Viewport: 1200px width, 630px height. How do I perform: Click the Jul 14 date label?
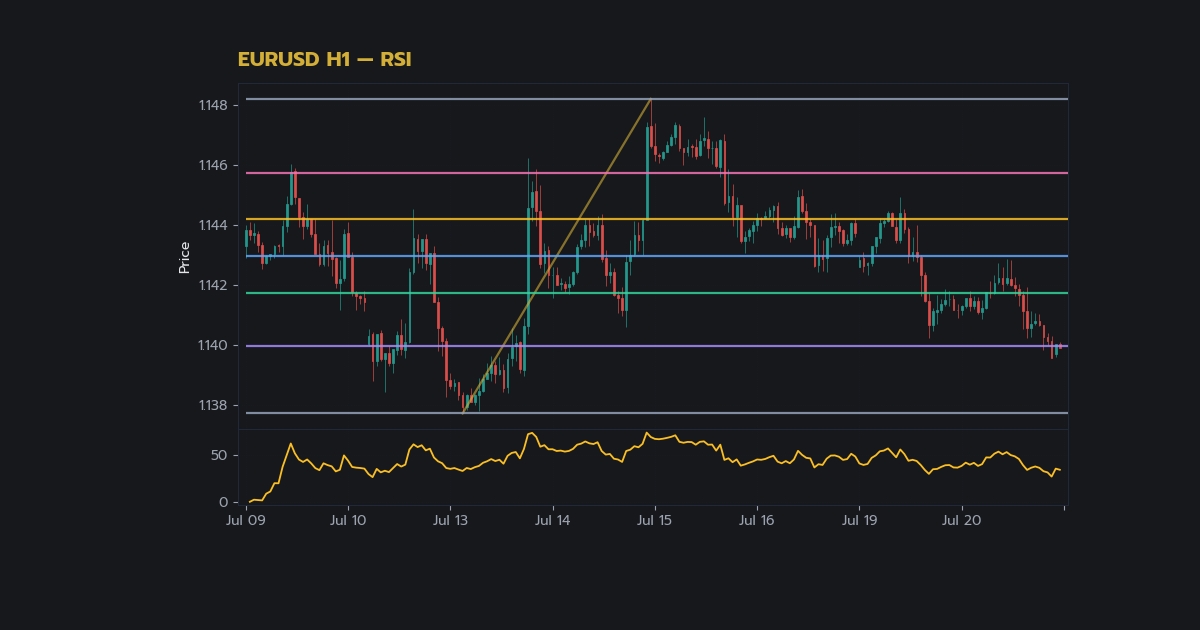point(552,520)
